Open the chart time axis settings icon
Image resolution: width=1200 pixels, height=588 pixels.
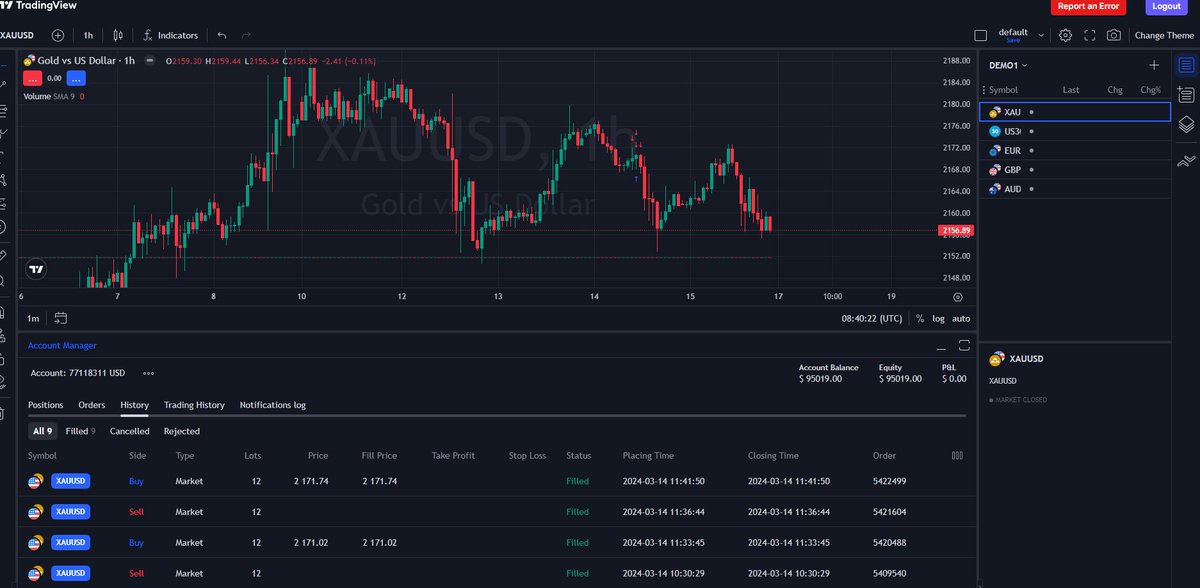tap(958, 297)
